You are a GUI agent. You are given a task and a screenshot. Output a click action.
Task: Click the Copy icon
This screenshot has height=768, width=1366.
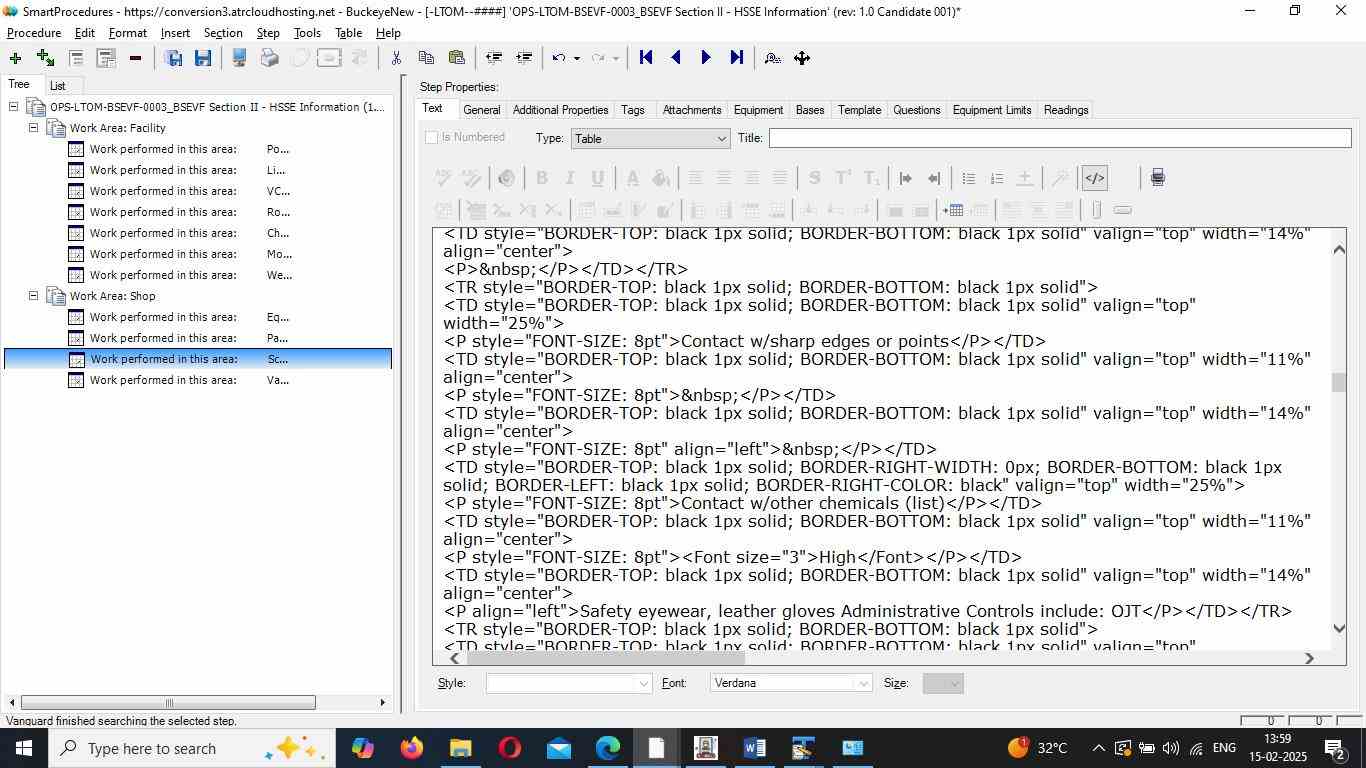pyautogui.click(x=426, y=58)
